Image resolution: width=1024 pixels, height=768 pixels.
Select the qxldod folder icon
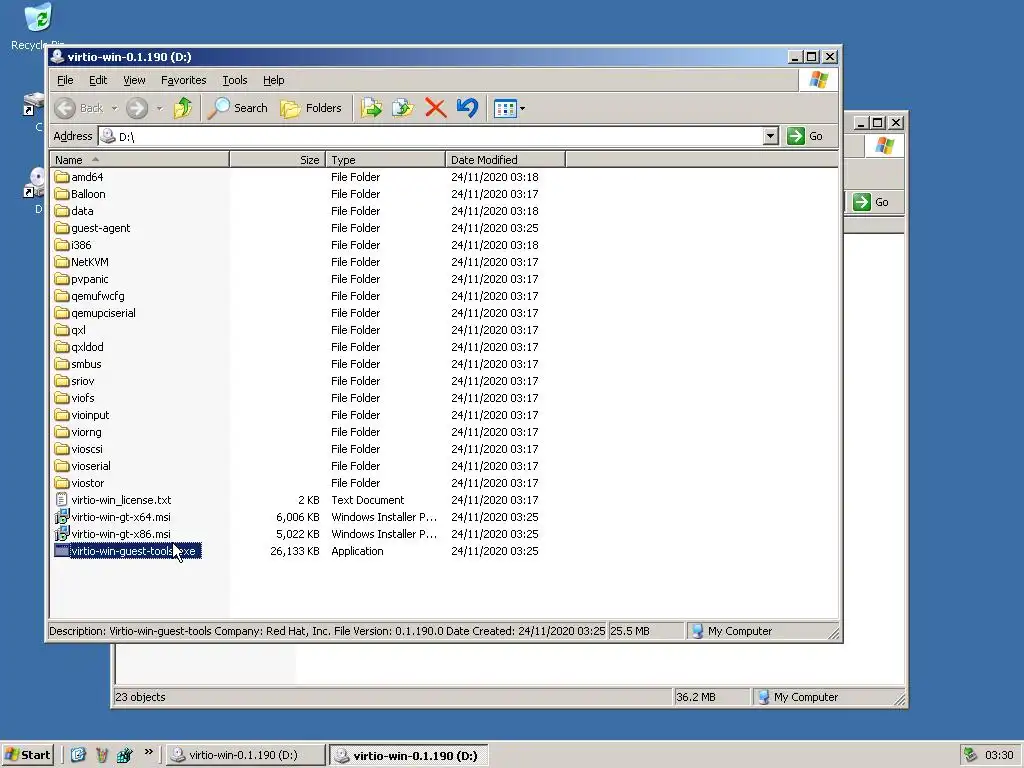point(62,347)
